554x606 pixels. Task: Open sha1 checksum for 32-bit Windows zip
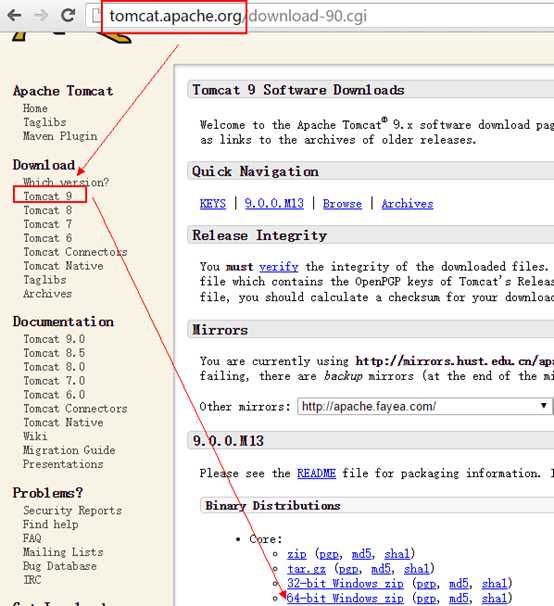[x=494, y=584]
